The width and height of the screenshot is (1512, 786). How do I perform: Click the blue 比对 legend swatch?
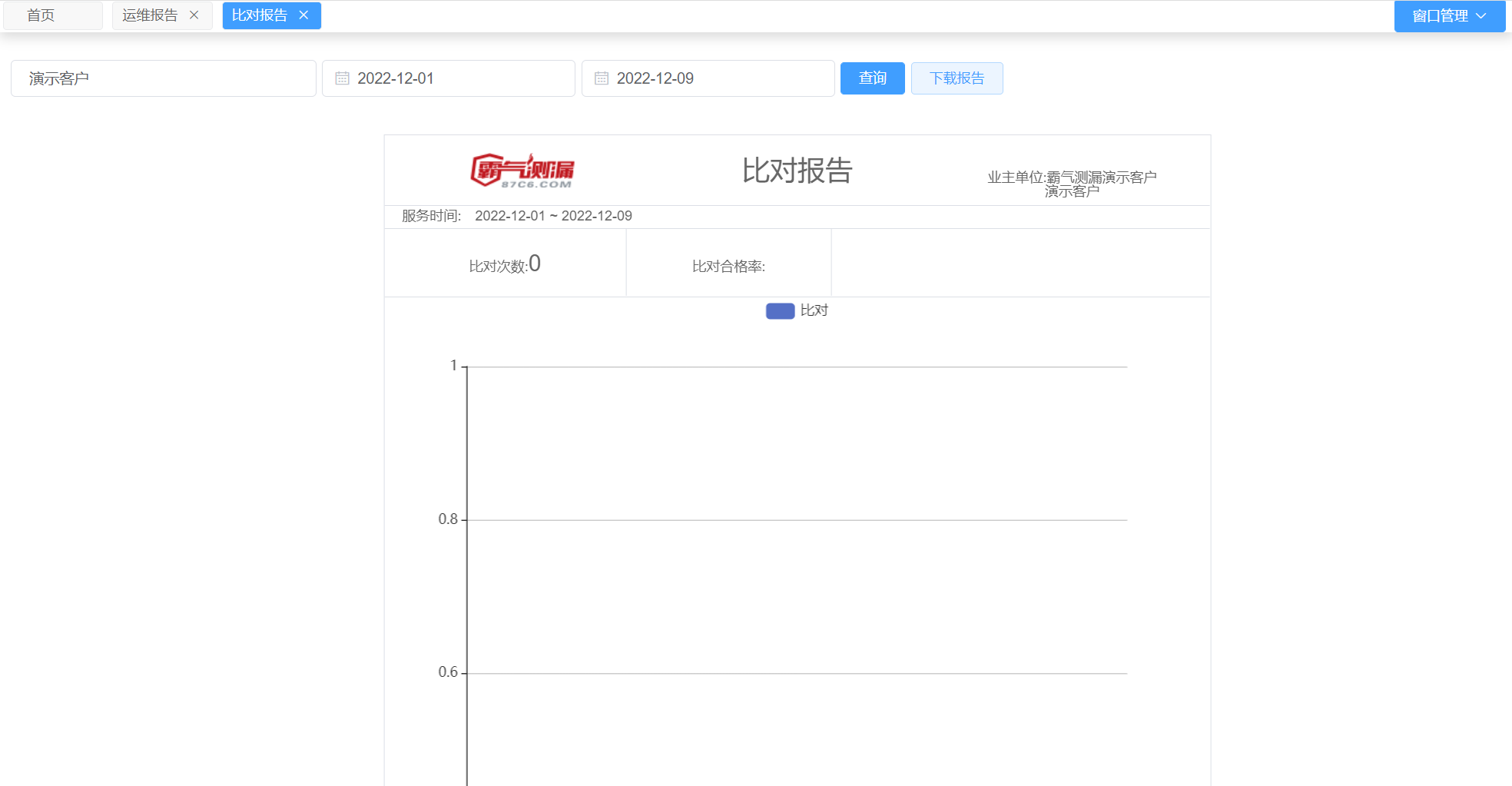pos(780,310)
